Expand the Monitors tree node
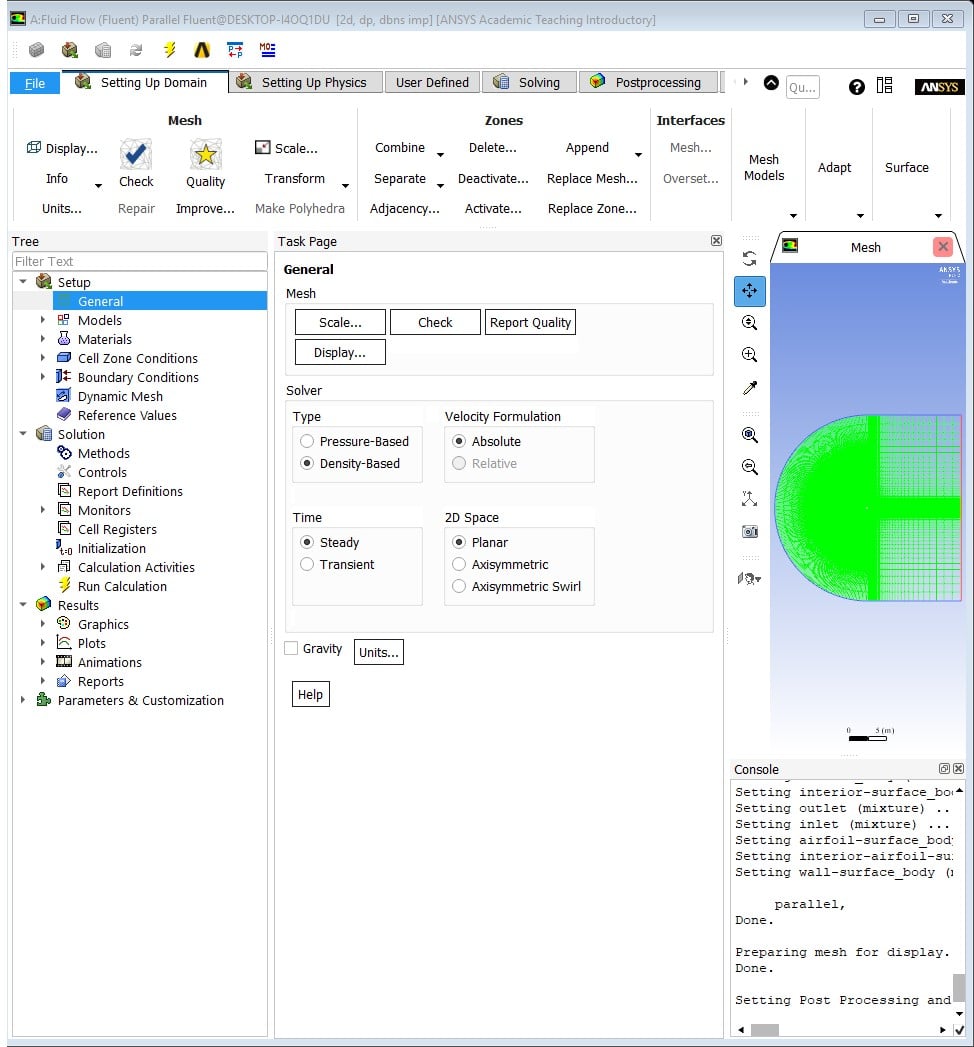974x1047 pixels. (x=43, y=509)
